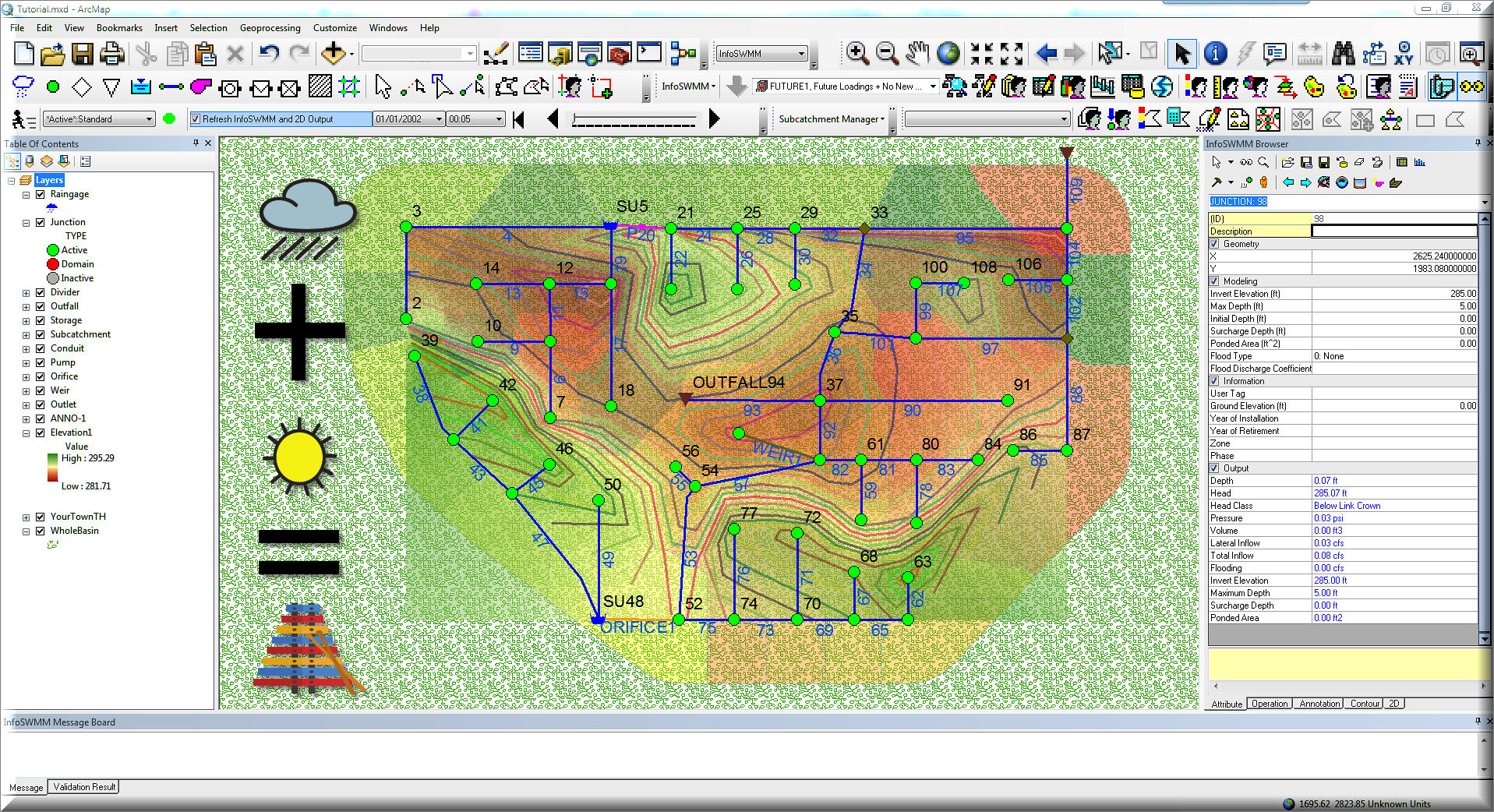Image resolution: width=1494 pixels, height=812 pixels.
Task: Click the green Active junction symbol
Action: pos(53,250)
